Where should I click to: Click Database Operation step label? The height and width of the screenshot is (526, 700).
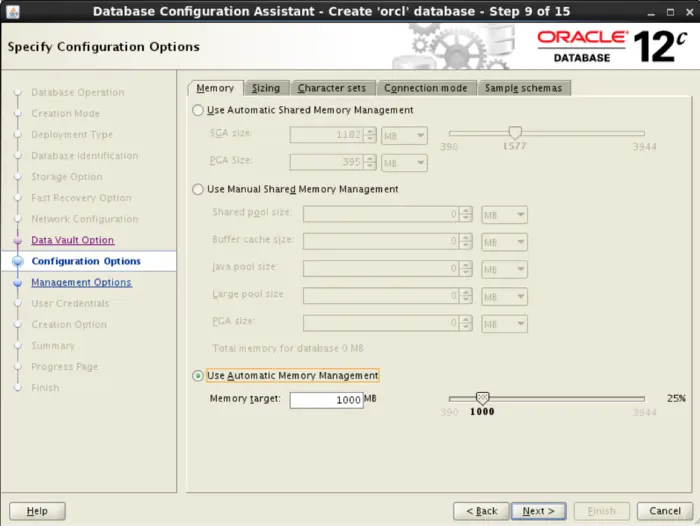tap(78, 92)
